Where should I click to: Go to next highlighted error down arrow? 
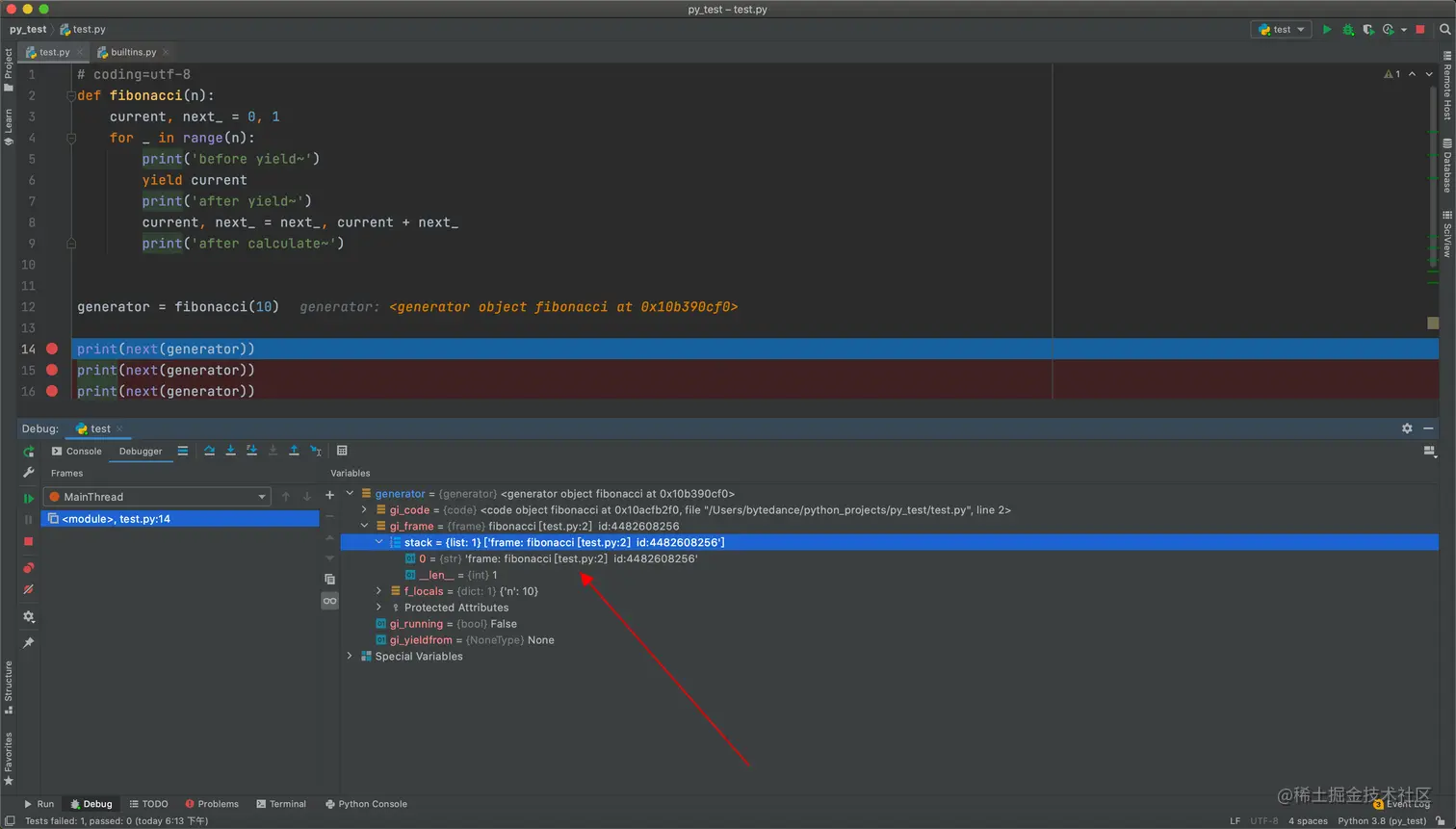click(x=1429, y=74)
